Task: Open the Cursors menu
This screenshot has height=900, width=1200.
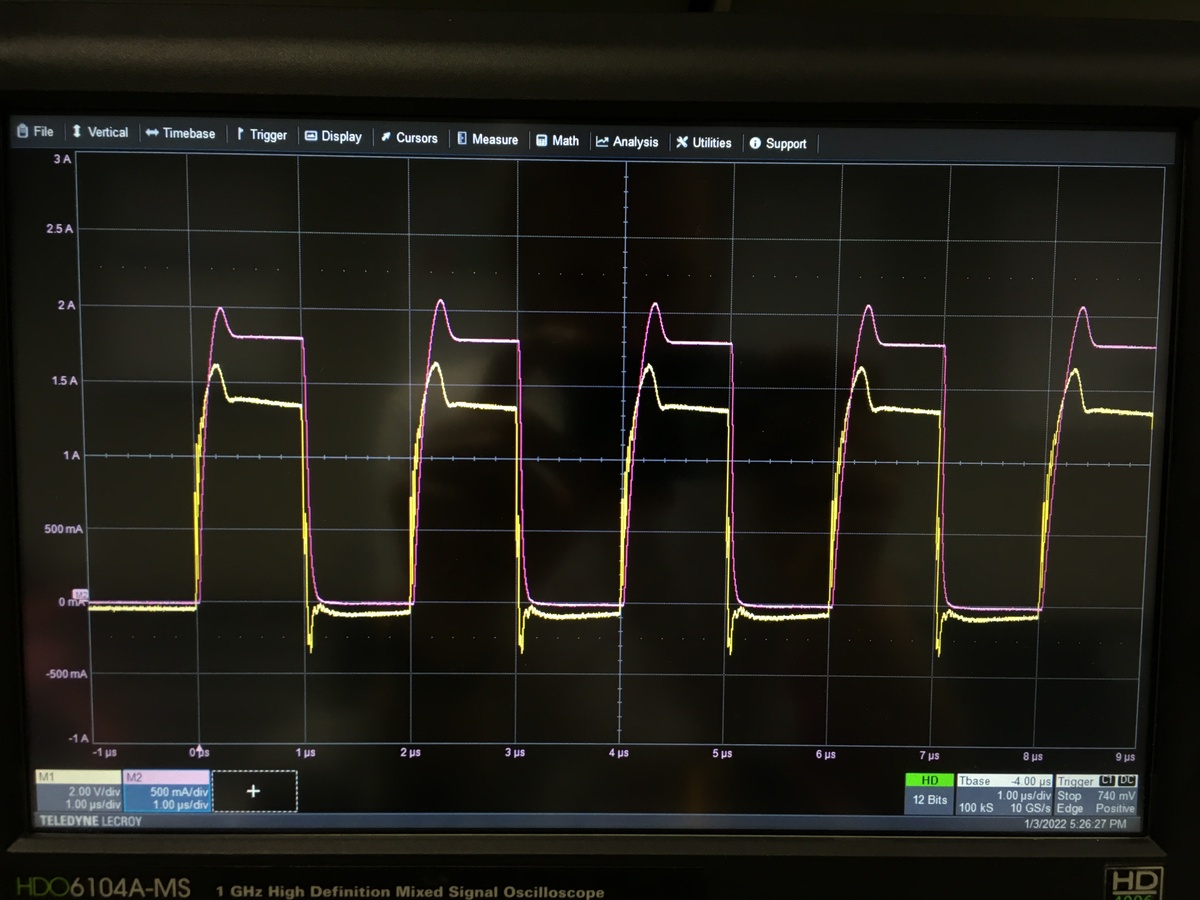Action: coord(409,138)
